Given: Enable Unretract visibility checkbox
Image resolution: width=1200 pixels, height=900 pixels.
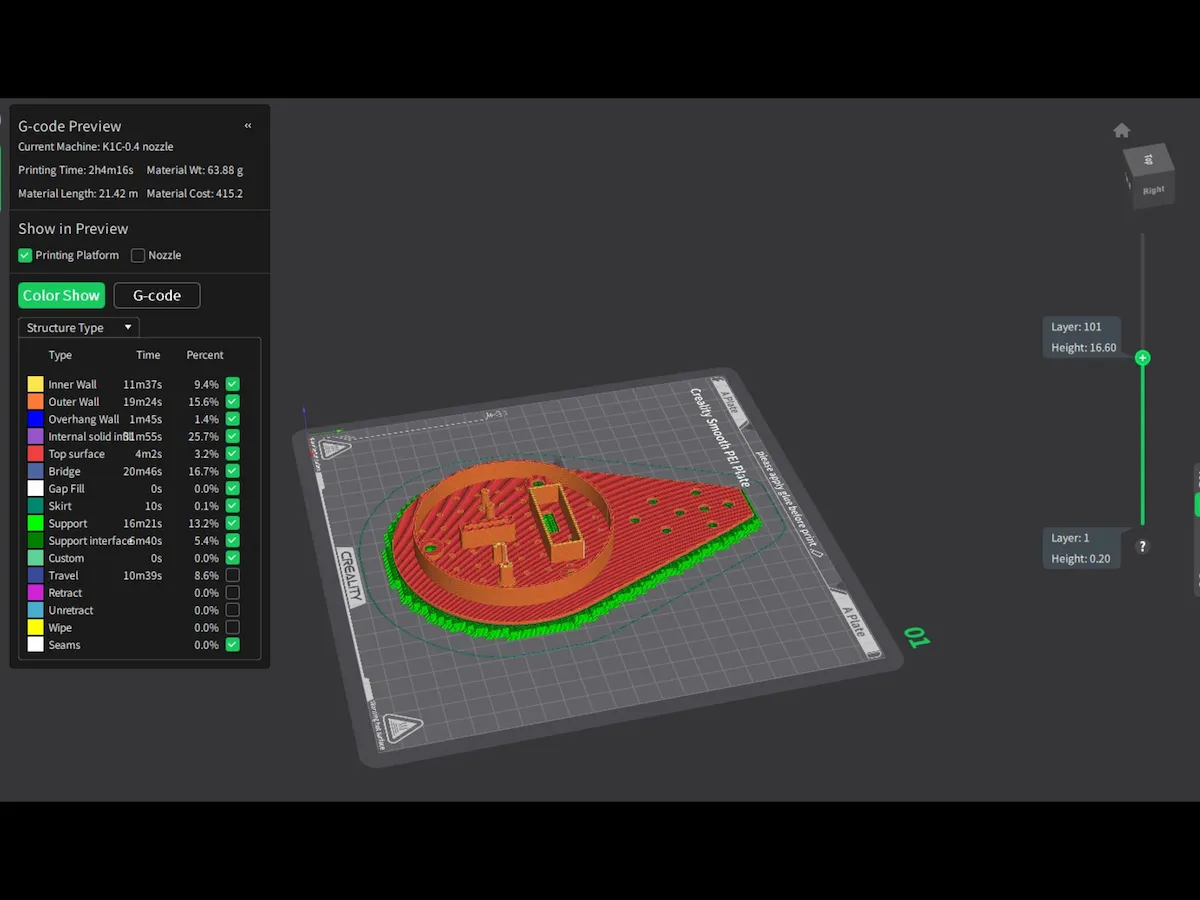Looking at the screenshot, I should [x=232, y=610].
